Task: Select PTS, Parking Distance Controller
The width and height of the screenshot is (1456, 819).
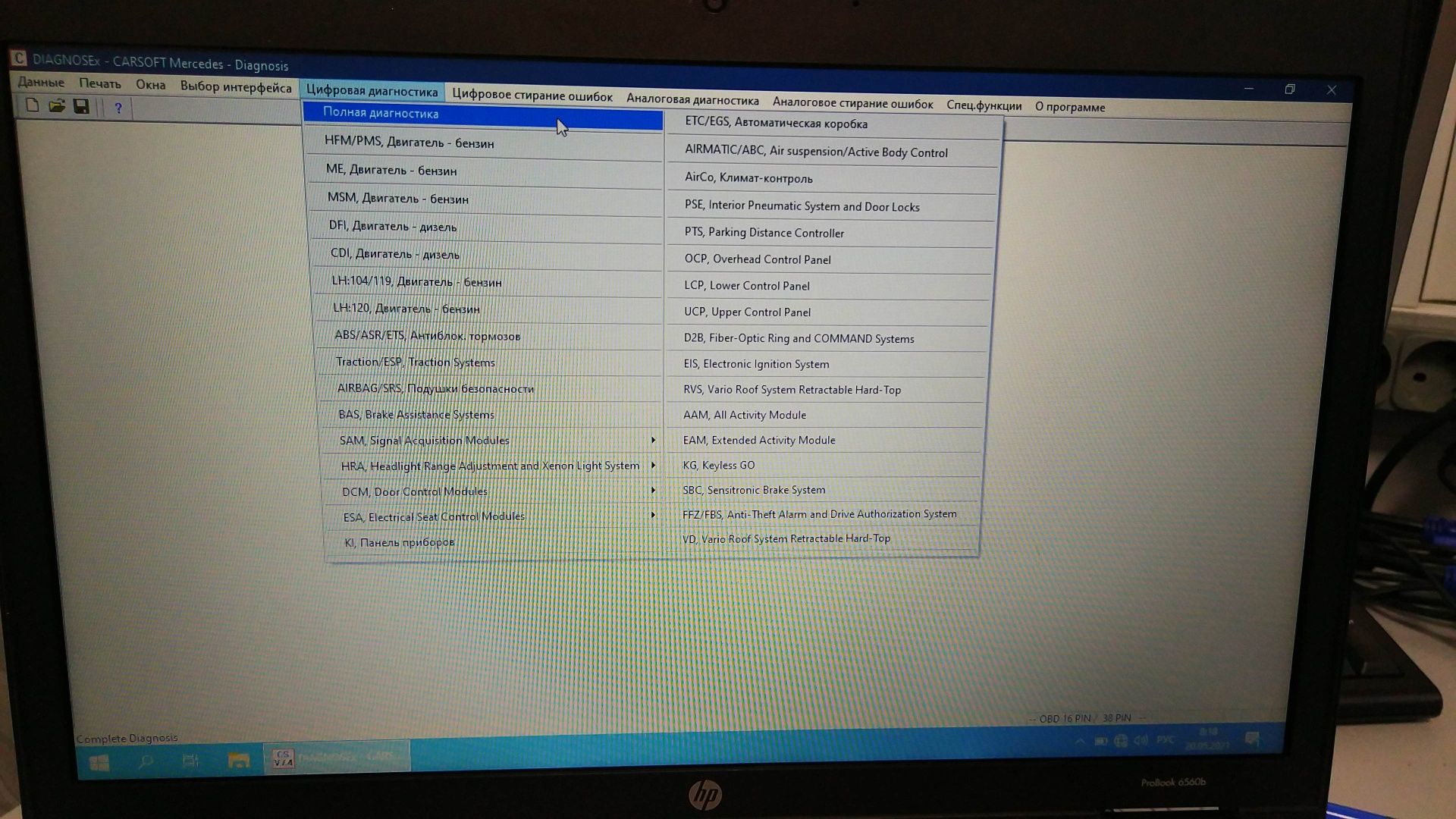Action: click(830, 234)
